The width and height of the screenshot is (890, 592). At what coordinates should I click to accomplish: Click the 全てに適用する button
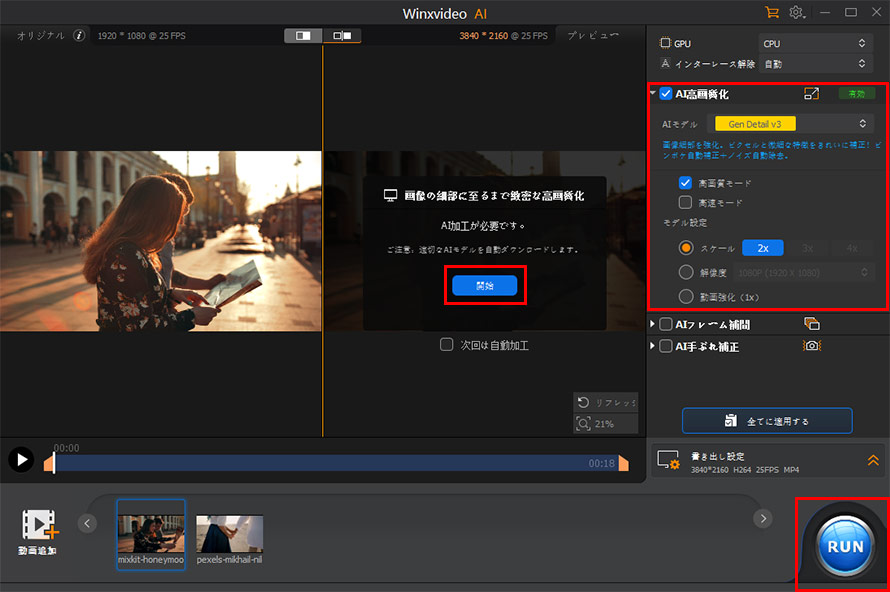(767, 421)
